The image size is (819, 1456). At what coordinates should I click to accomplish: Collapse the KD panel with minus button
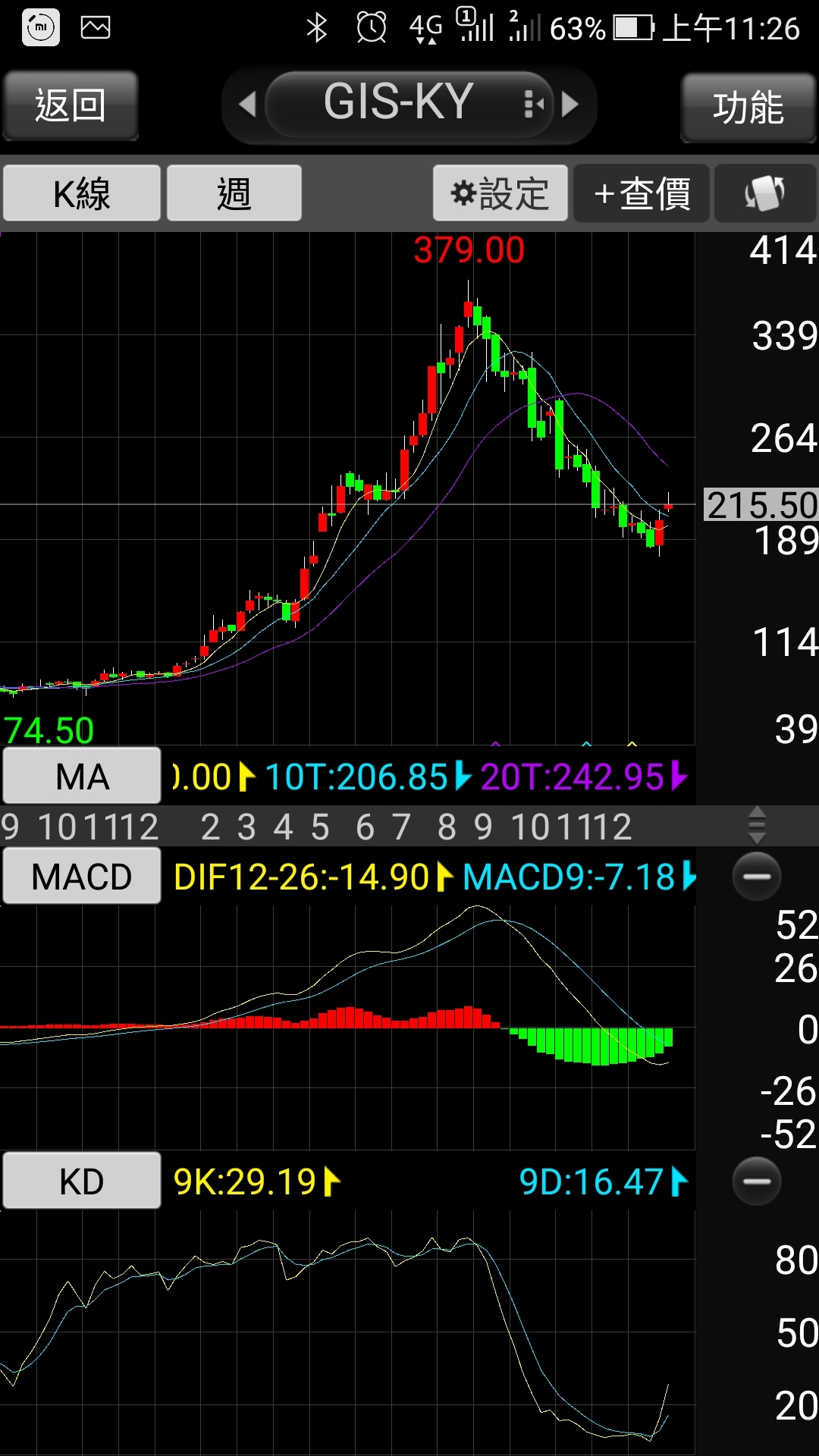pos(757,1181)
